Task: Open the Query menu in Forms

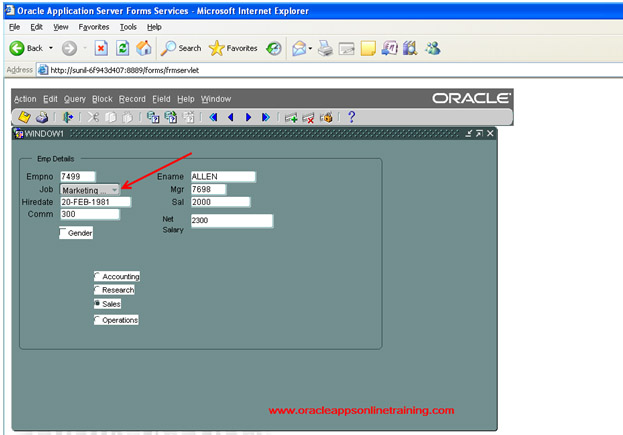Action: click(x=75, y=99)
